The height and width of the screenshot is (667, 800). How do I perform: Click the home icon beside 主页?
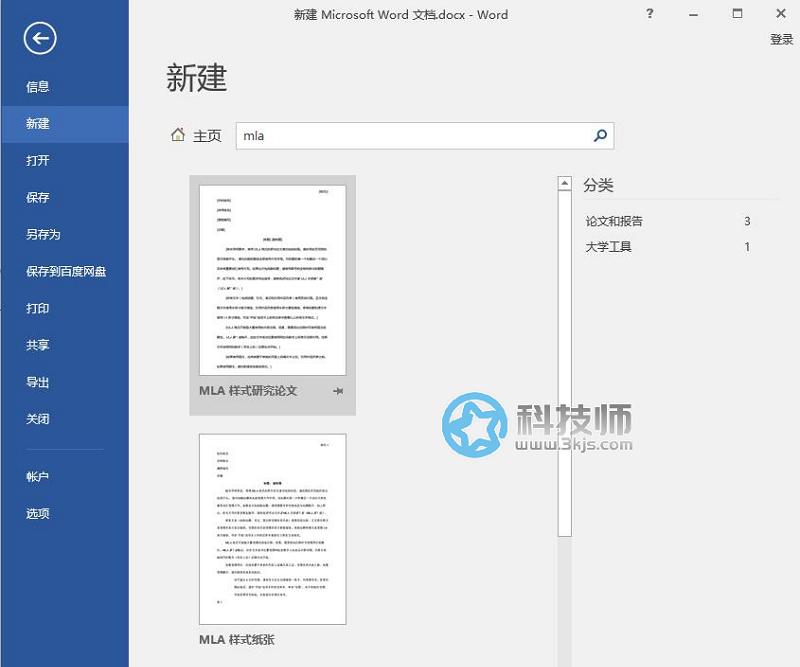pos(178,135)
